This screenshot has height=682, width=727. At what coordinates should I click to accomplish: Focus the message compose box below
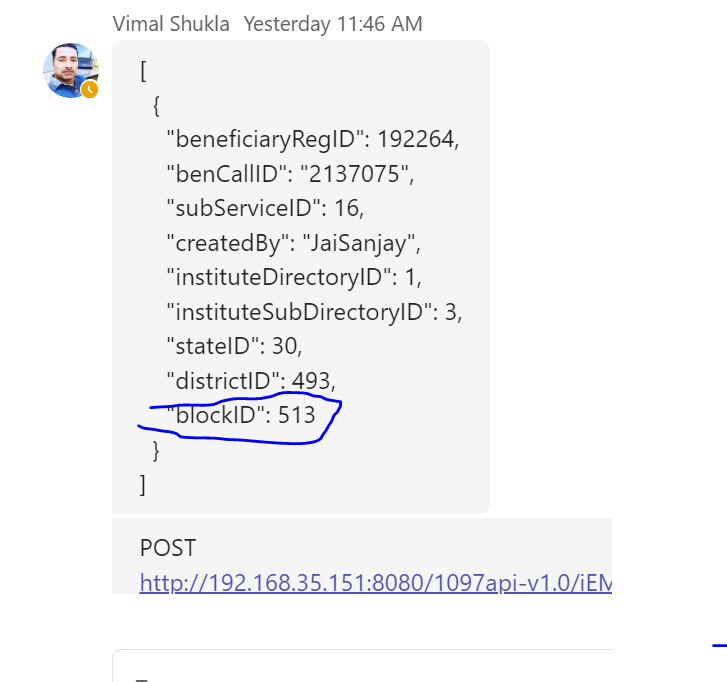pyautogui.click(x=362, y=666)
